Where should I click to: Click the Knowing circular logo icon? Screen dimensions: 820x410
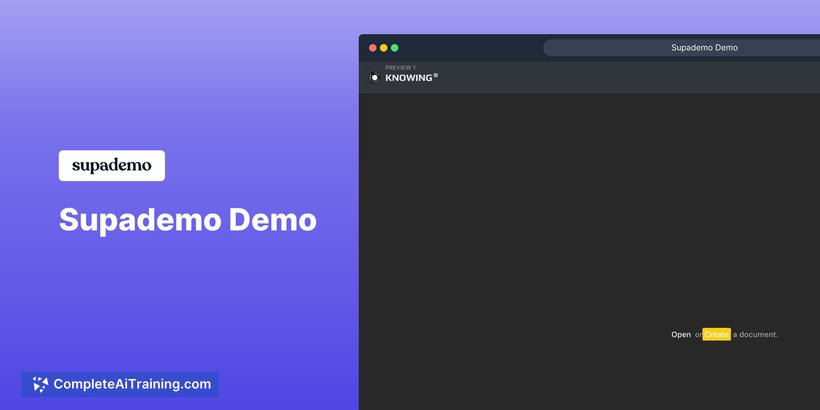tap(374, 78)
